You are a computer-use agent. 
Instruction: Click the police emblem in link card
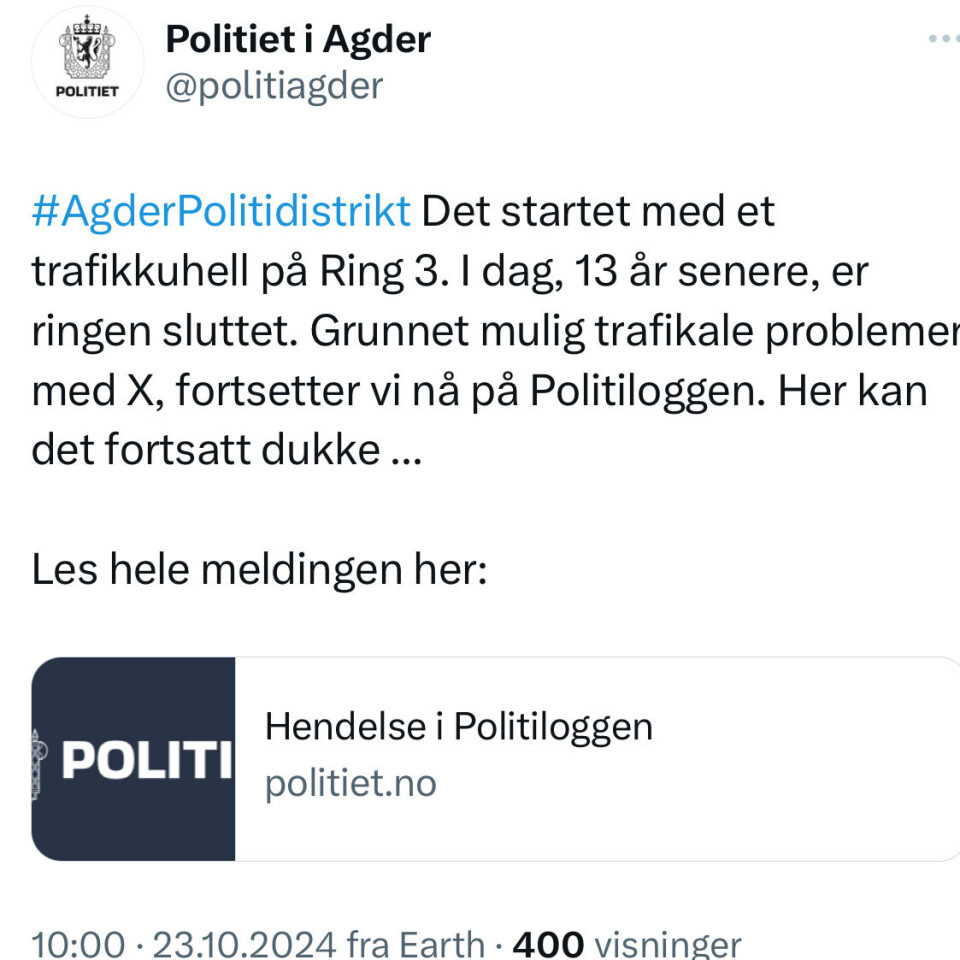tap(40, 762)
